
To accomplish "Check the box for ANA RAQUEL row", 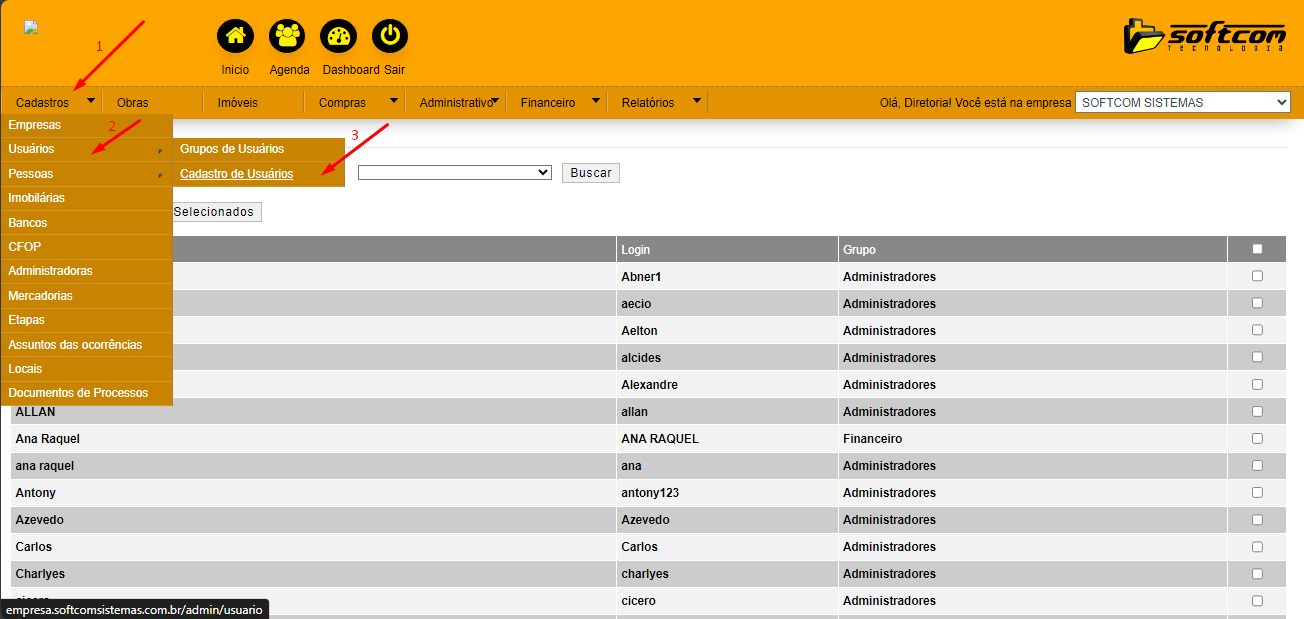I will [x=1257, y=438].
